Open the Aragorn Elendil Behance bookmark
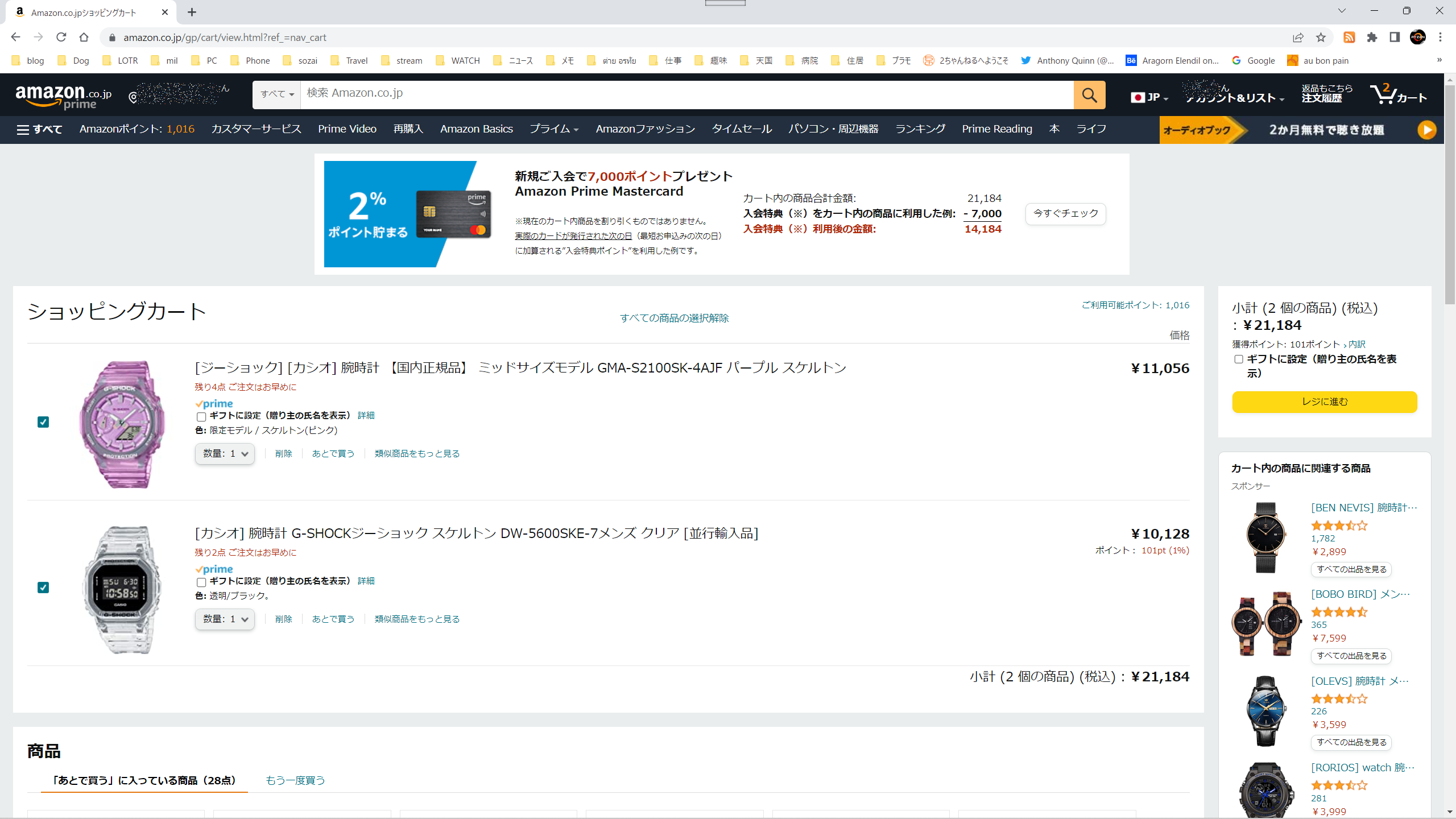Screen dimensions: 1456x819 [x=1172, y=60]
